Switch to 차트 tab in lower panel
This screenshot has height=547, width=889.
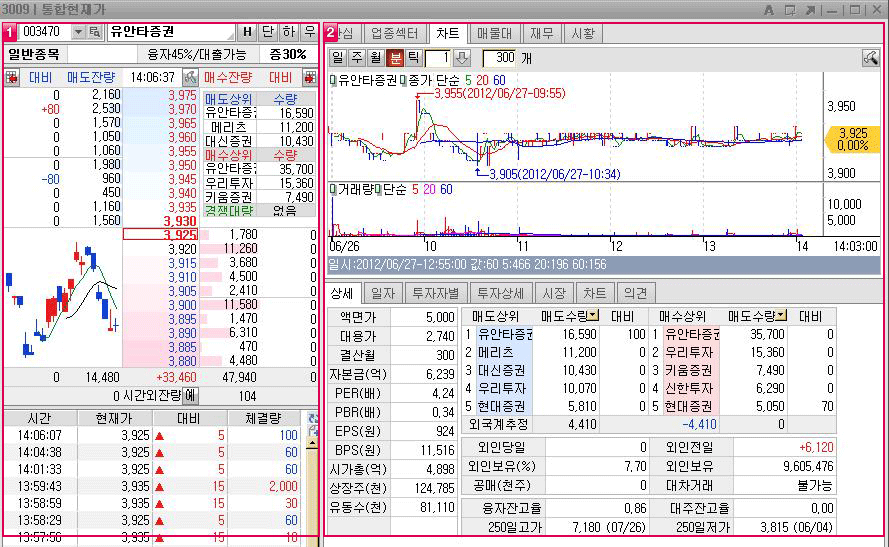595,293
